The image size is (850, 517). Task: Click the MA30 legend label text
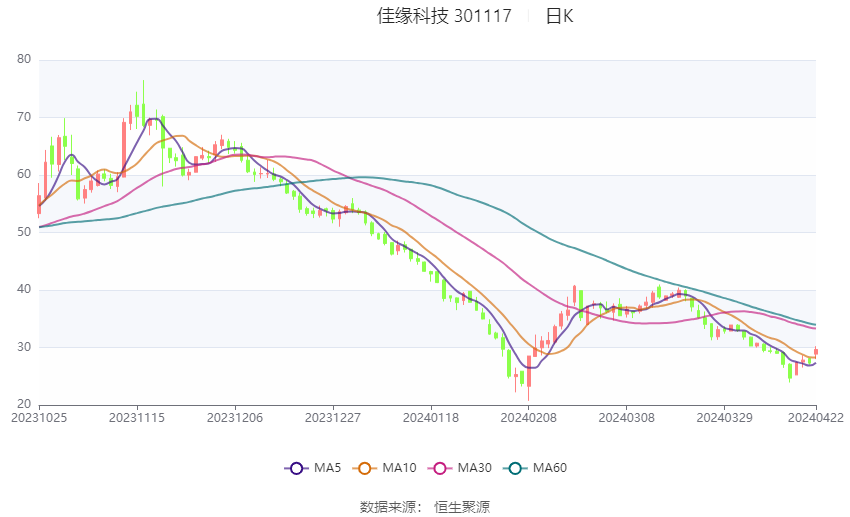pos(474,468)
